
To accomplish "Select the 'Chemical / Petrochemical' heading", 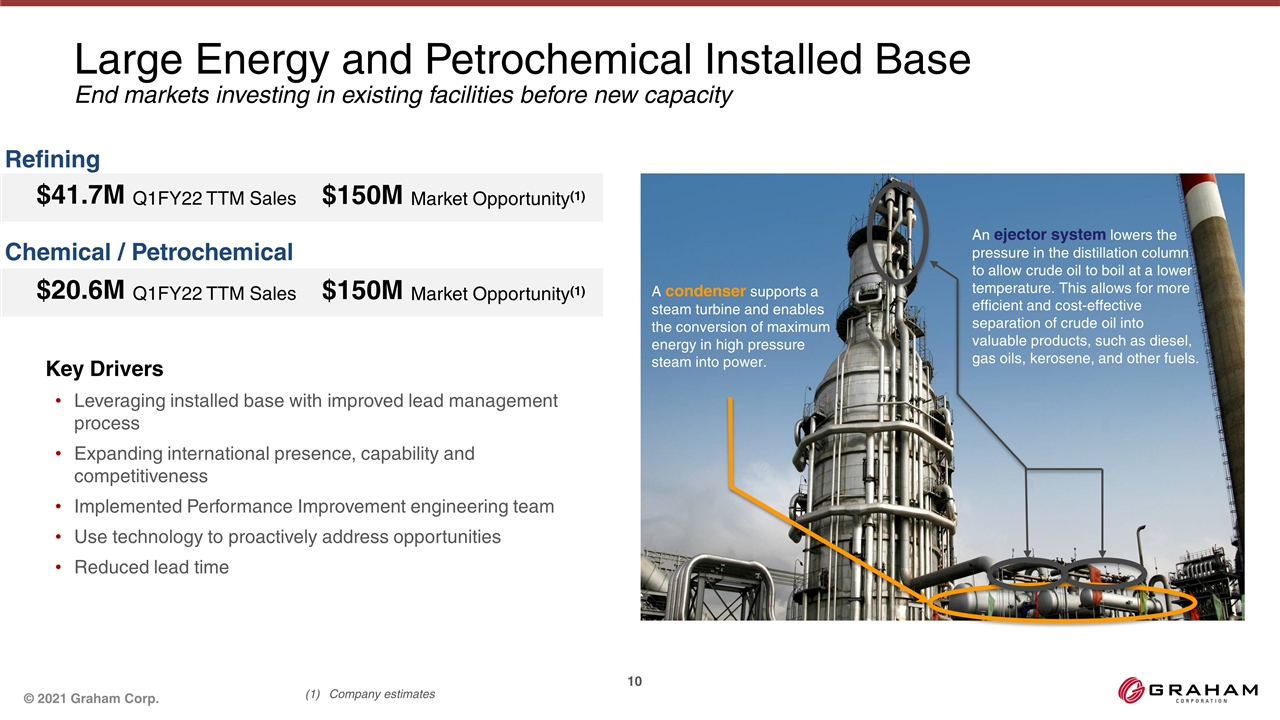I will pos(149,252).
